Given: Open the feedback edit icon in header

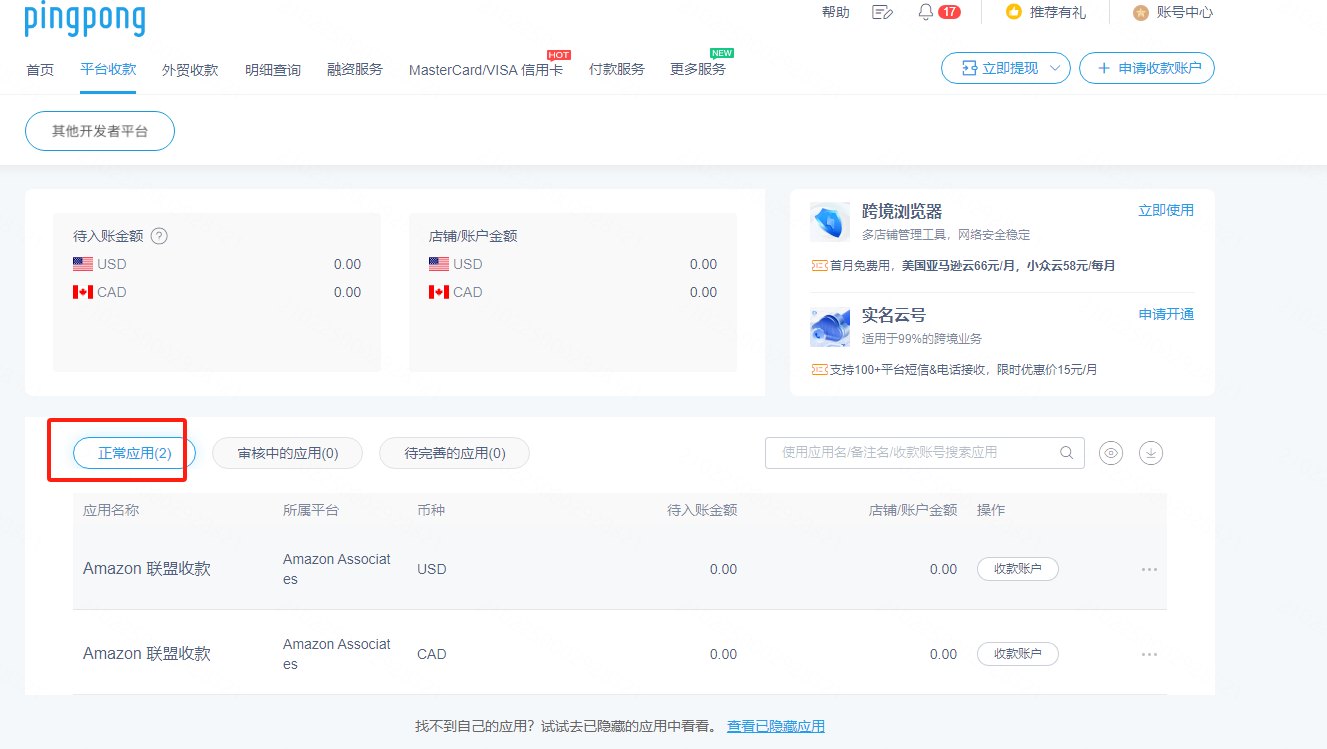Looking at the screenshot, I should 881,12.
